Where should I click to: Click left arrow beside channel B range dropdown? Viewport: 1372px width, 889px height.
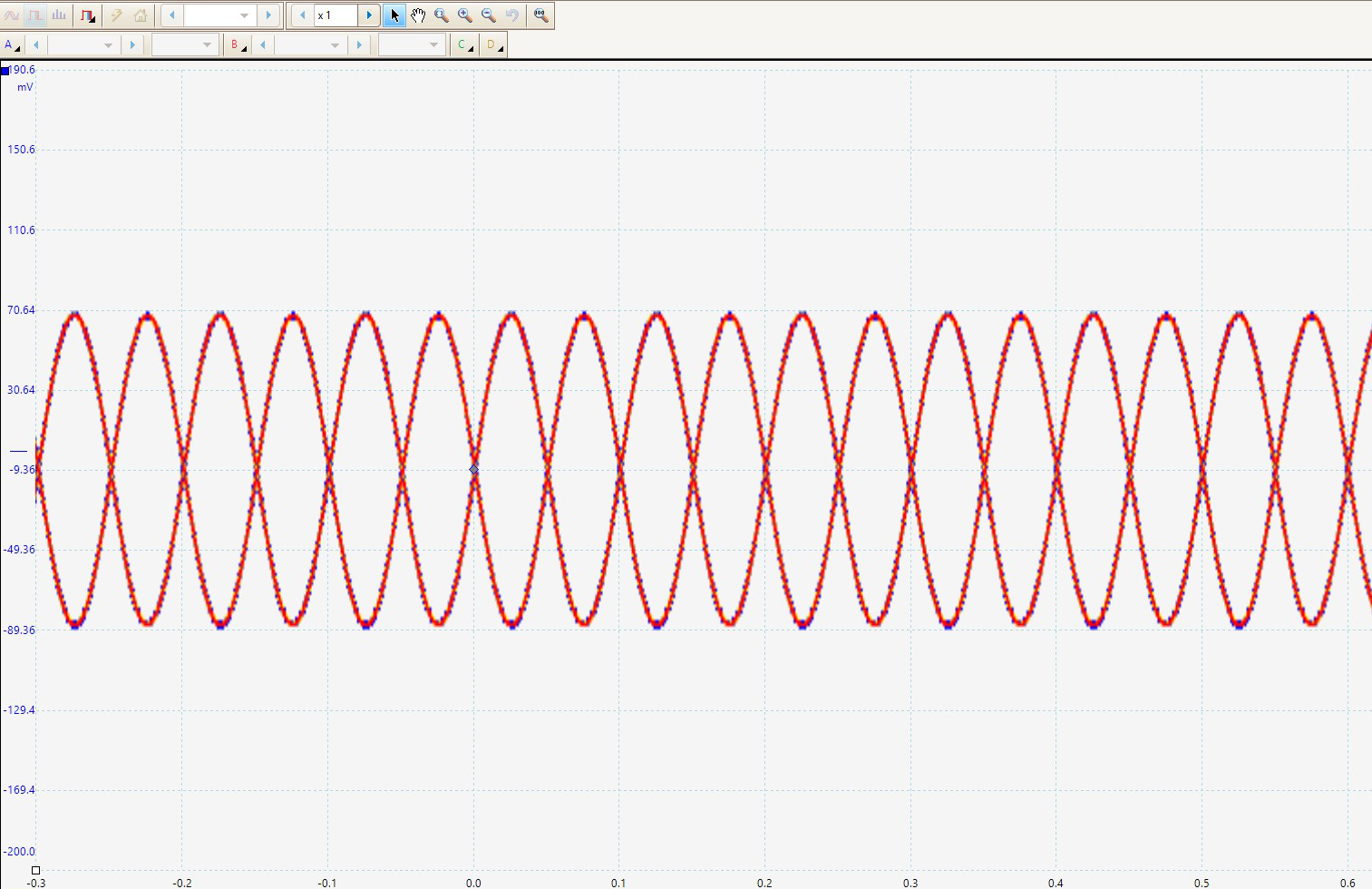point(263,44)
